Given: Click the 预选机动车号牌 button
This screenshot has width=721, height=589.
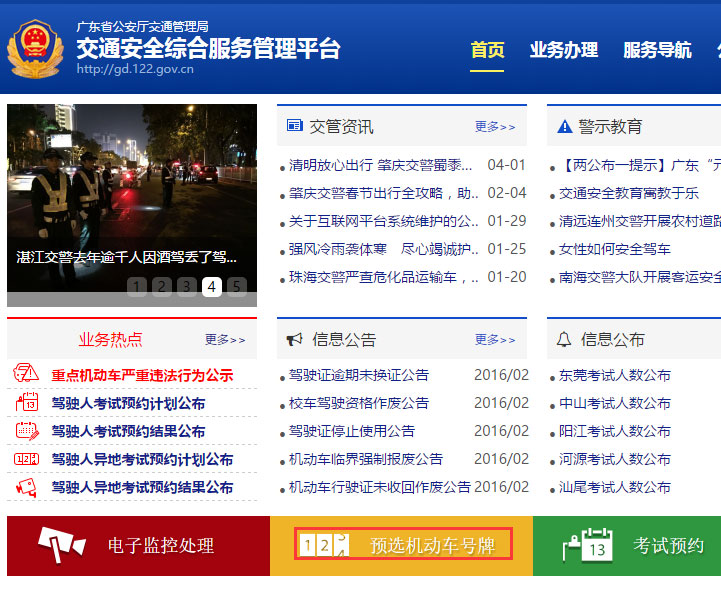Looking at the screenshot, I should coord(401,546).
